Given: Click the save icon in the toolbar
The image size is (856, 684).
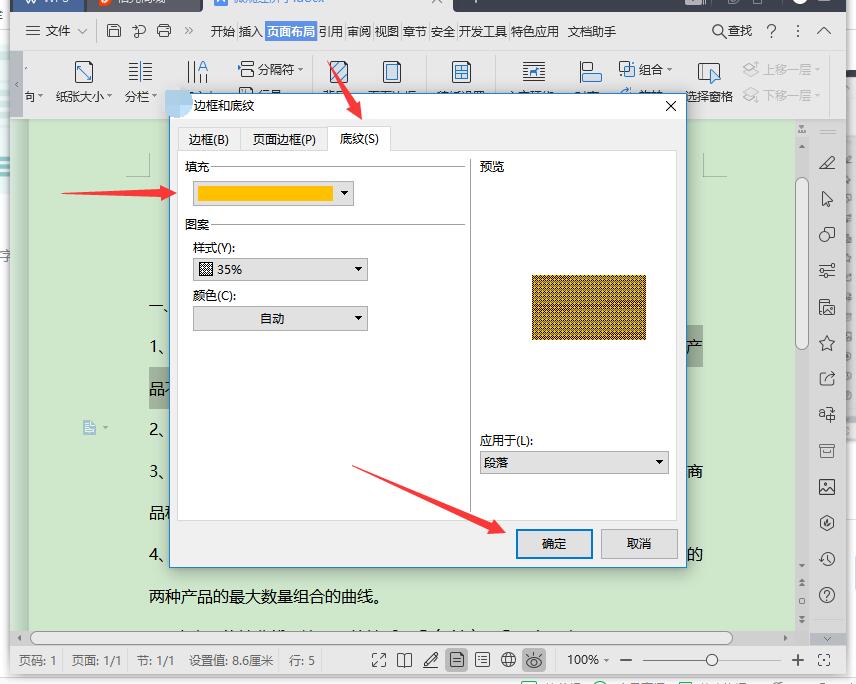Looking at the screenshot, I should coord(114,31).
